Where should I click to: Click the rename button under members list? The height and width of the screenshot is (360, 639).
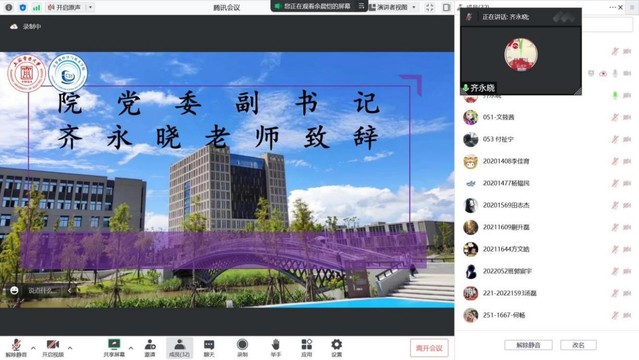(x=578, y=345)
